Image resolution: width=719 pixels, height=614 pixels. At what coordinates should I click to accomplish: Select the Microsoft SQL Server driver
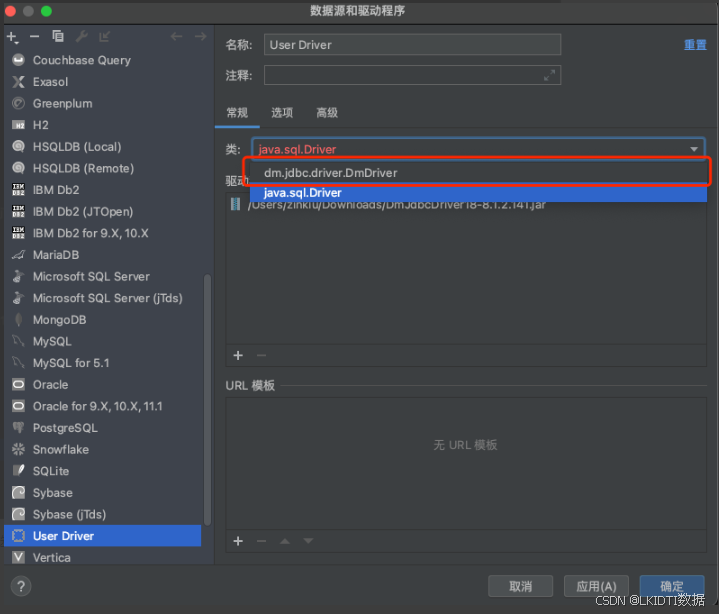point(103,276)
